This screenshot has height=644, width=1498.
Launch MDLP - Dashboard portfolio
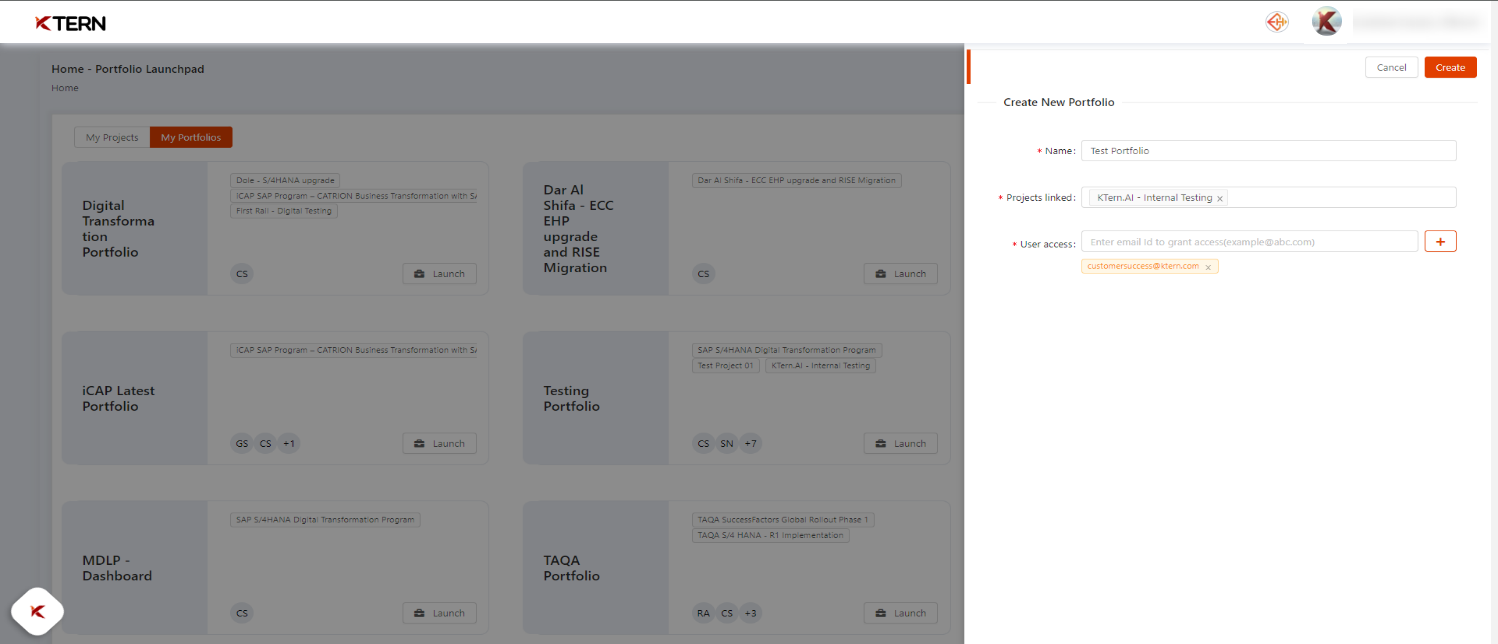440,613
